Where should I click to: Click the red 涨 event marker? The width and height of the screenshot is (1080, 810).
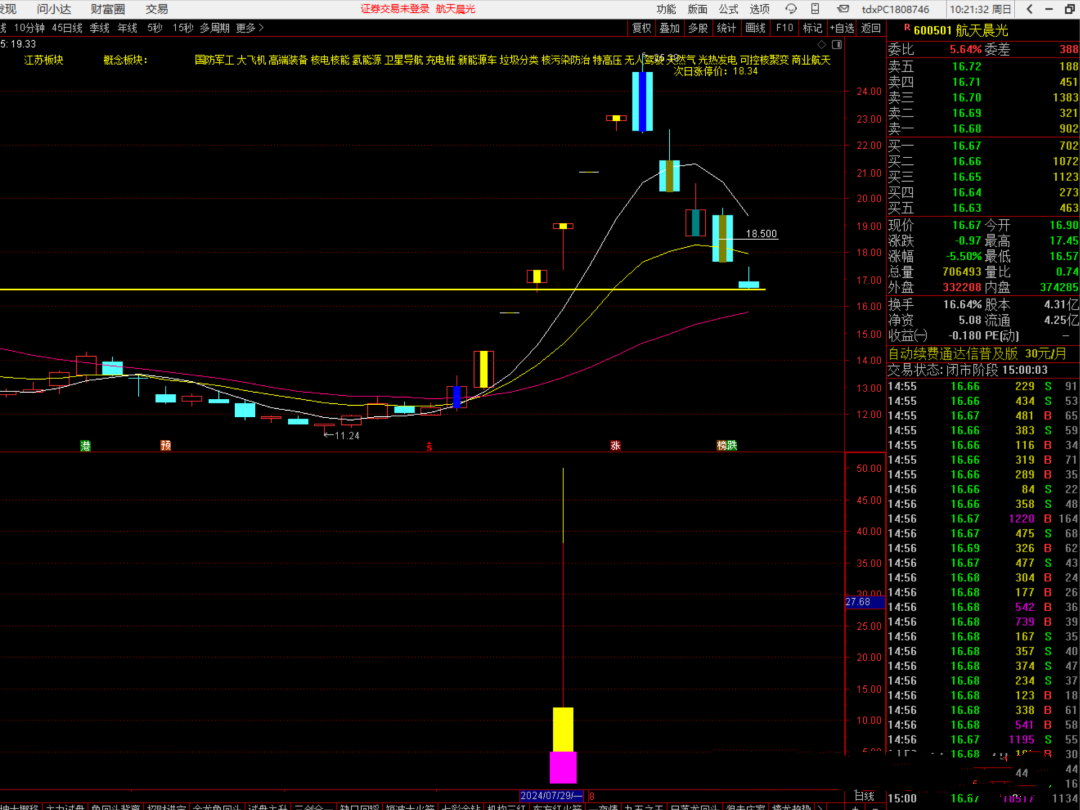pos(616,445)
